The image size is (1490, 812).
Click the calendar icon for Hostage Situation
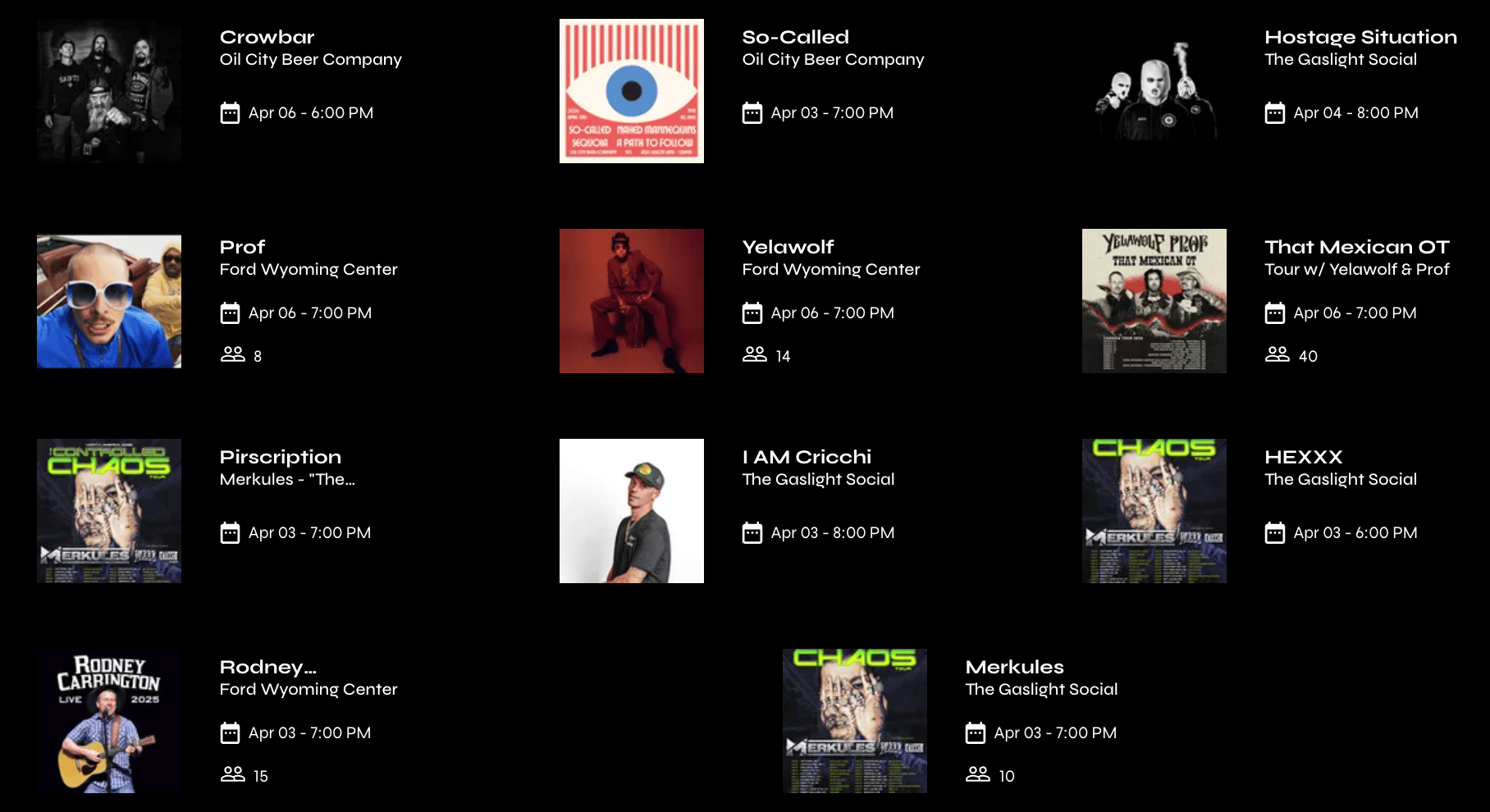coord(1275,113)
